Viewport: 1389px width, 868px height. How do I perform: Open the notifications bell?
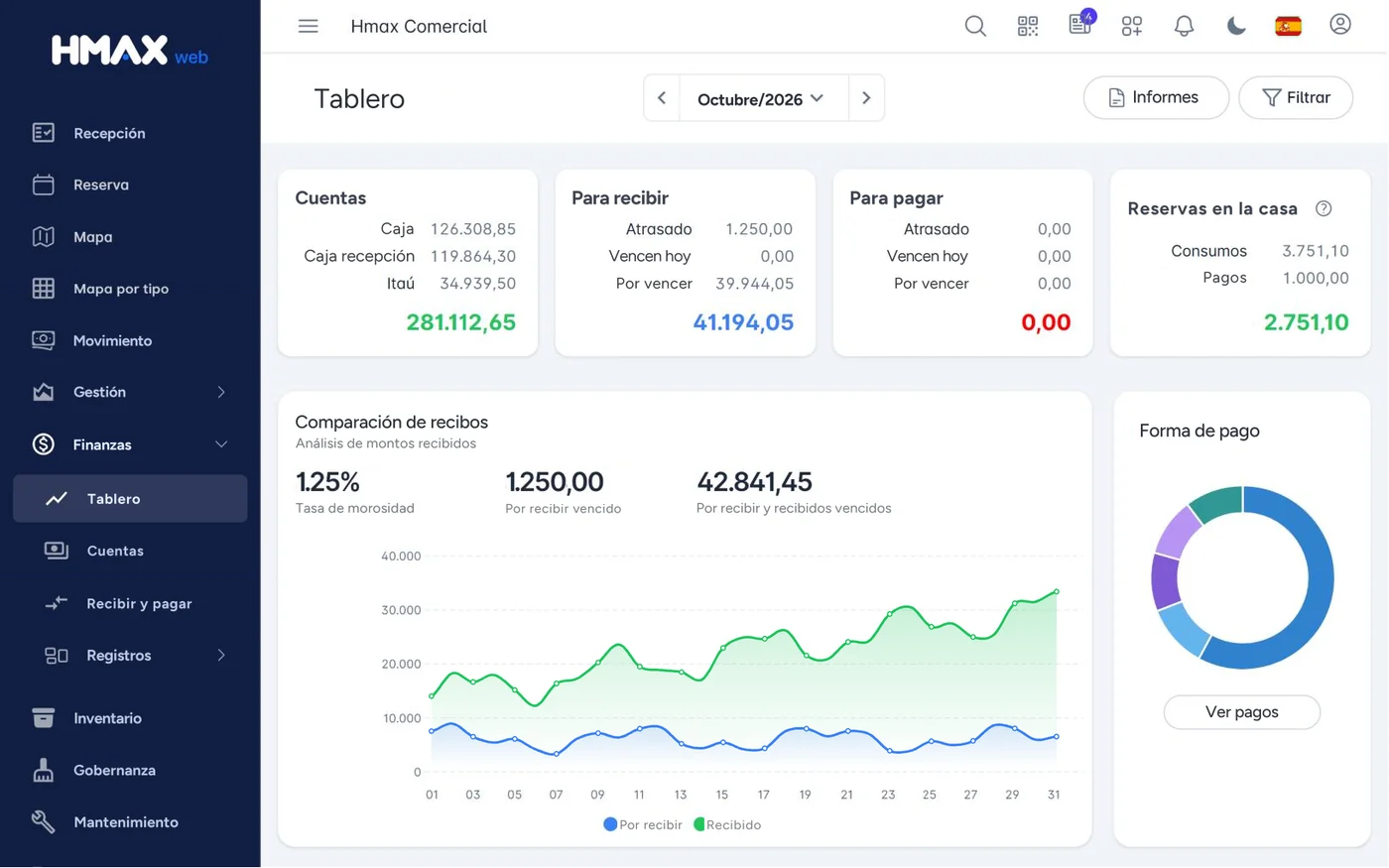pos(1184,27)
